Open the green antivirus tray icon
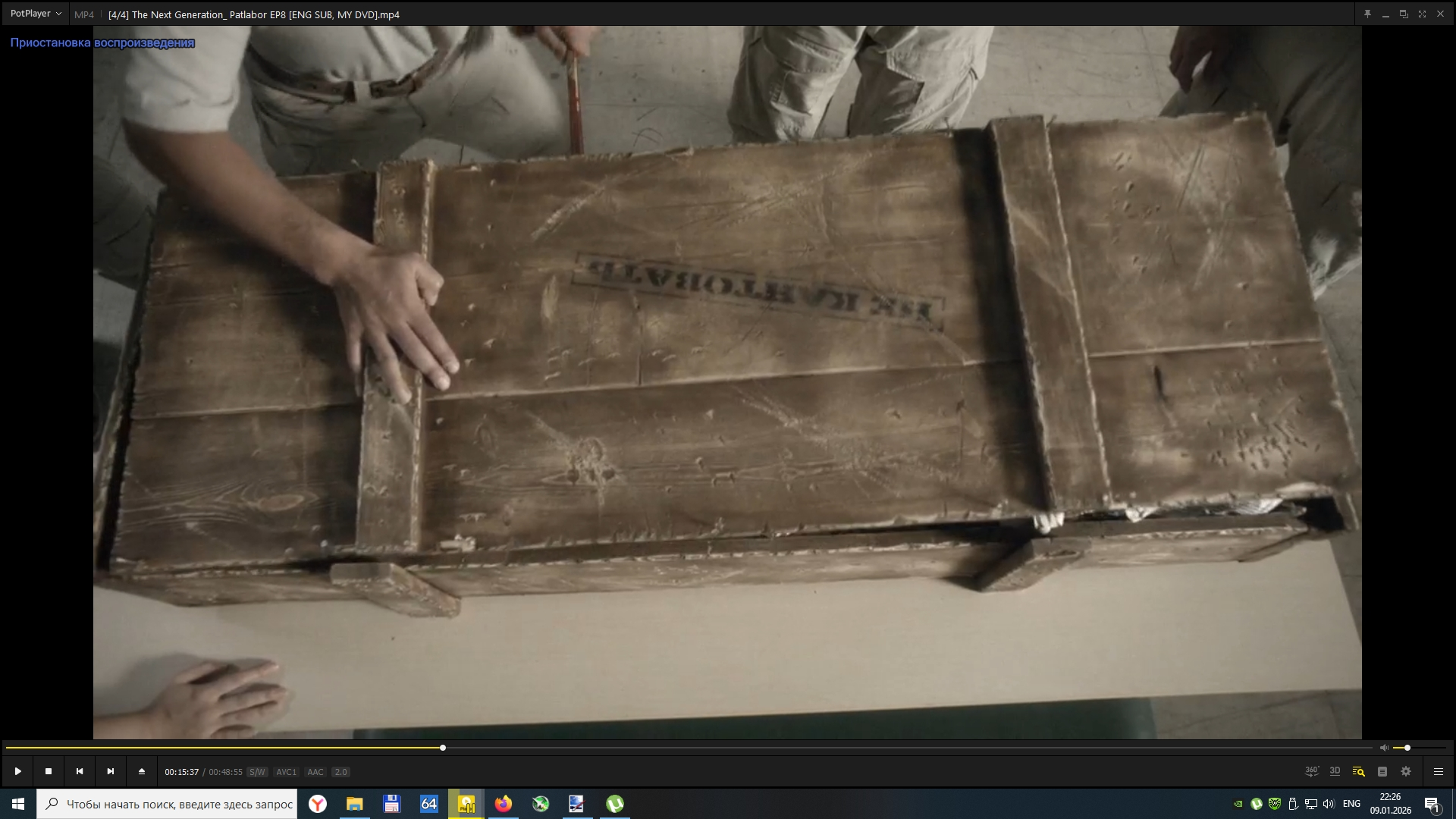This screenshot has height=819, width=1456. tap(1275, 804)
